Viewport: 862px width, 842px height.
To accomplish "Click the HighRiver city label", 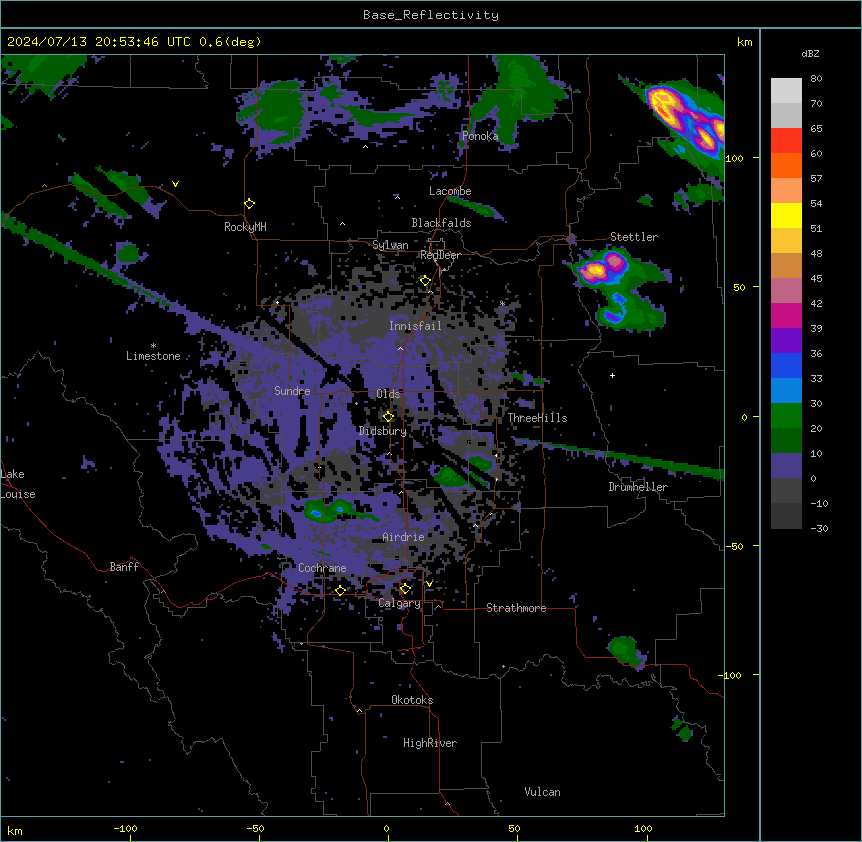I will [430, 743].
